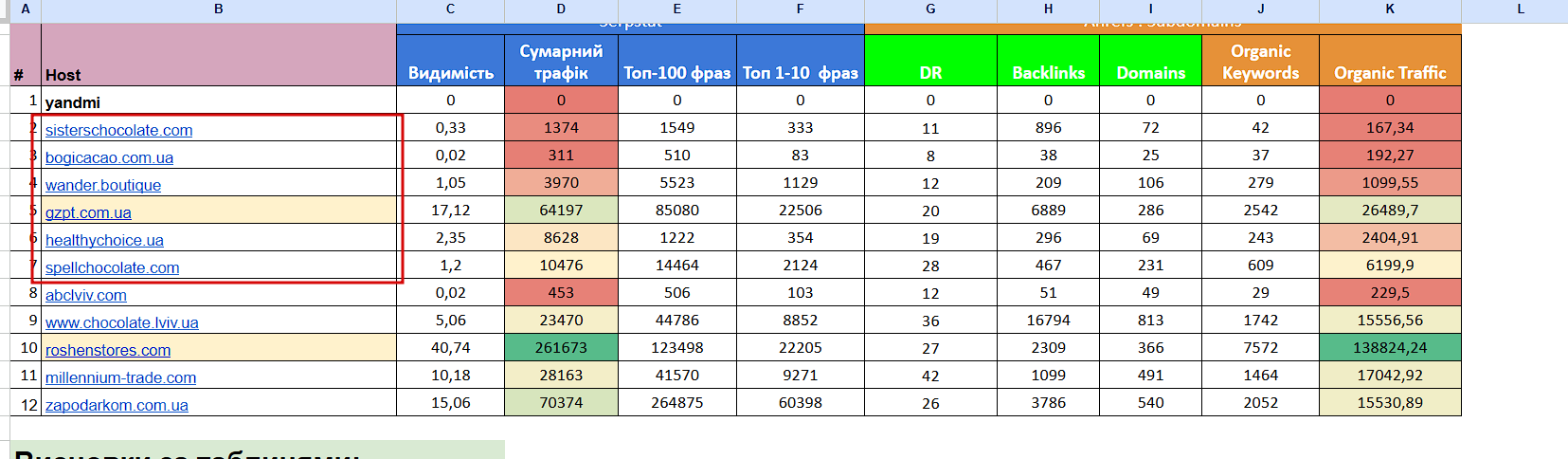Open the sisterschocolate.com link
Image resolution: width=1568 pixels, height=459 pixels.
pos(118,130)
